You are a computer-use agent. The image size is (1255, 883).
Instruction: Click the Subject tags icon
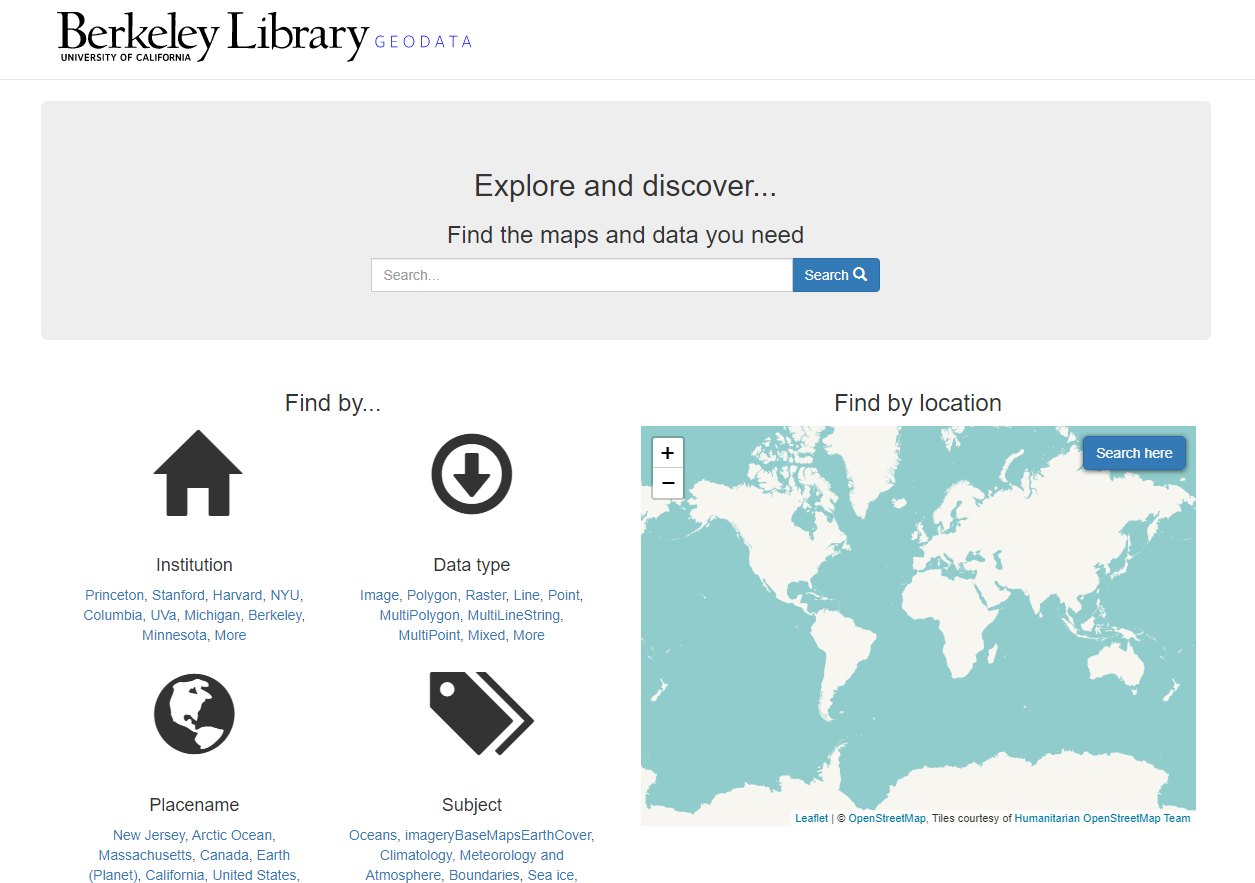(x=480, y=713)
